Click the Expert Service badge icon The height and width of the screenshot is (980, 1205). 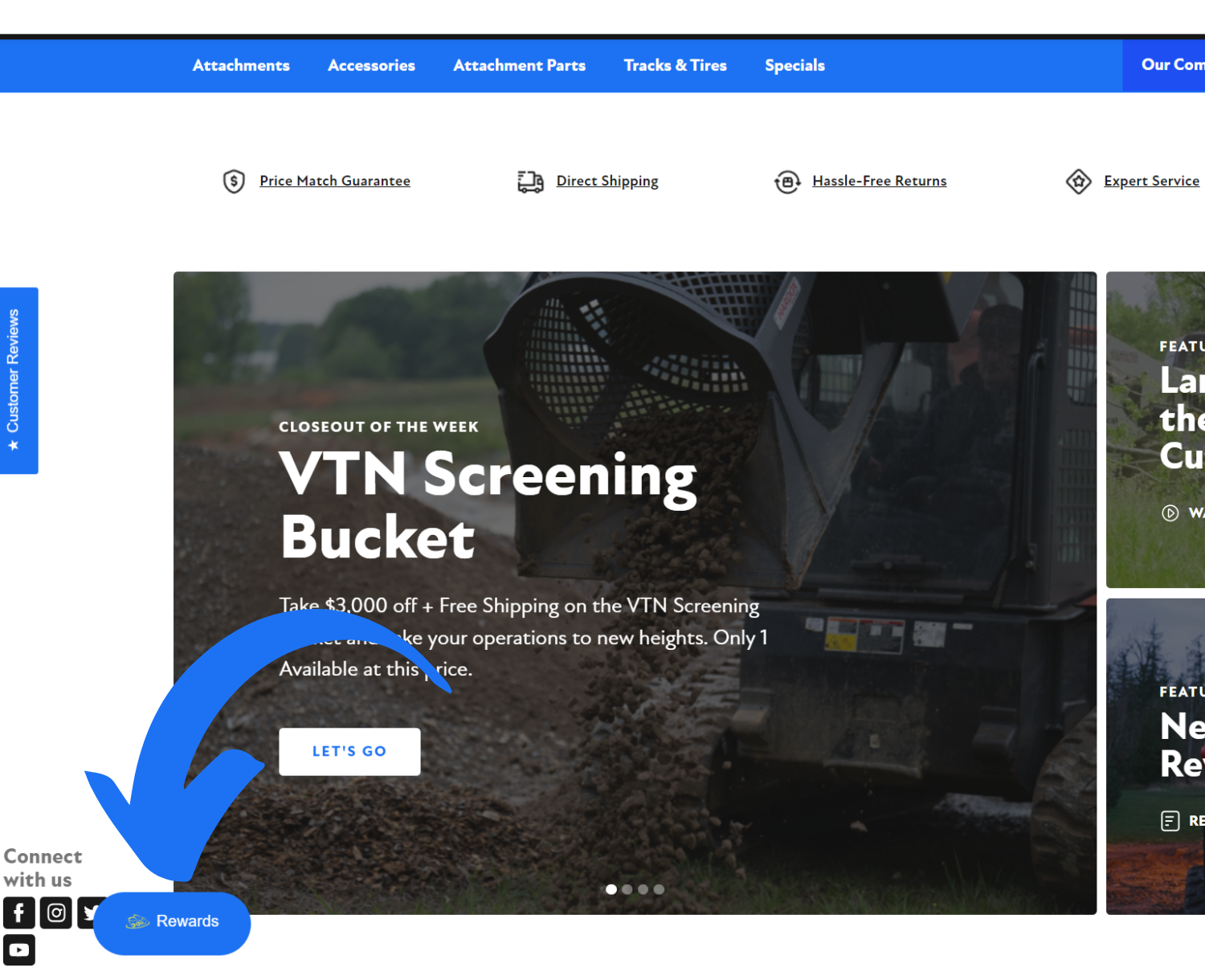tap(1078, 182)
